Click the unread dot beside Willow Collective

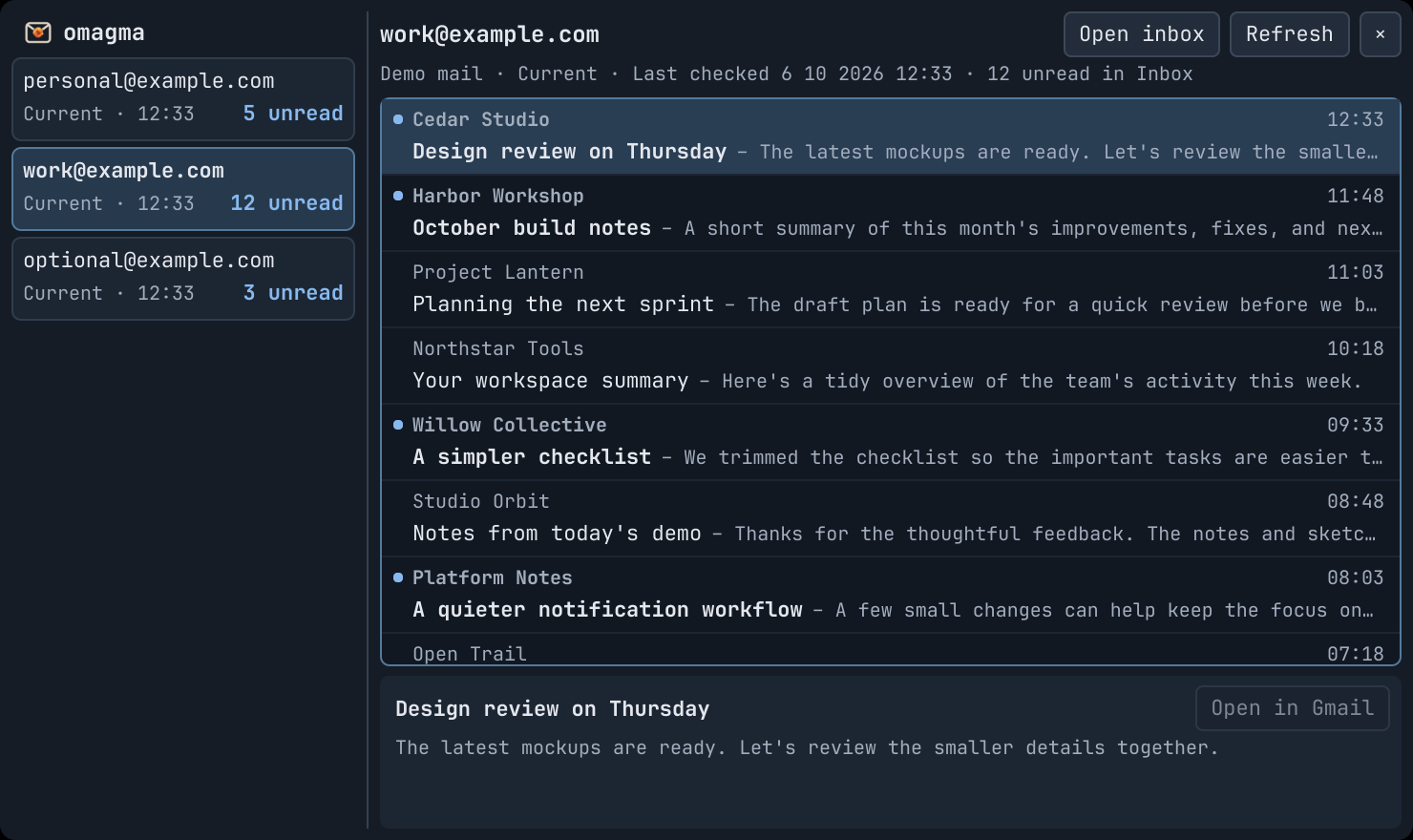[x=398, y=425]
